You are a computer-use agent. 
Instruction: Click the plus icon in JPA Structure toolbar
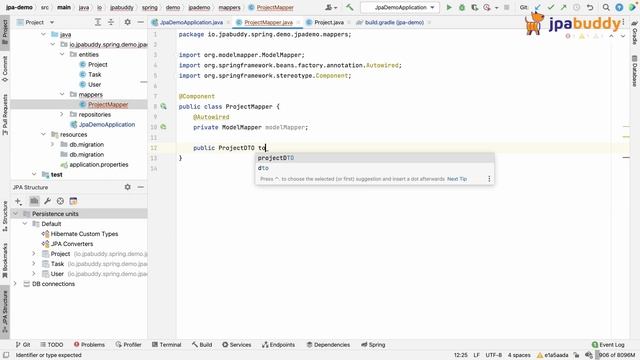click(18, 201)
